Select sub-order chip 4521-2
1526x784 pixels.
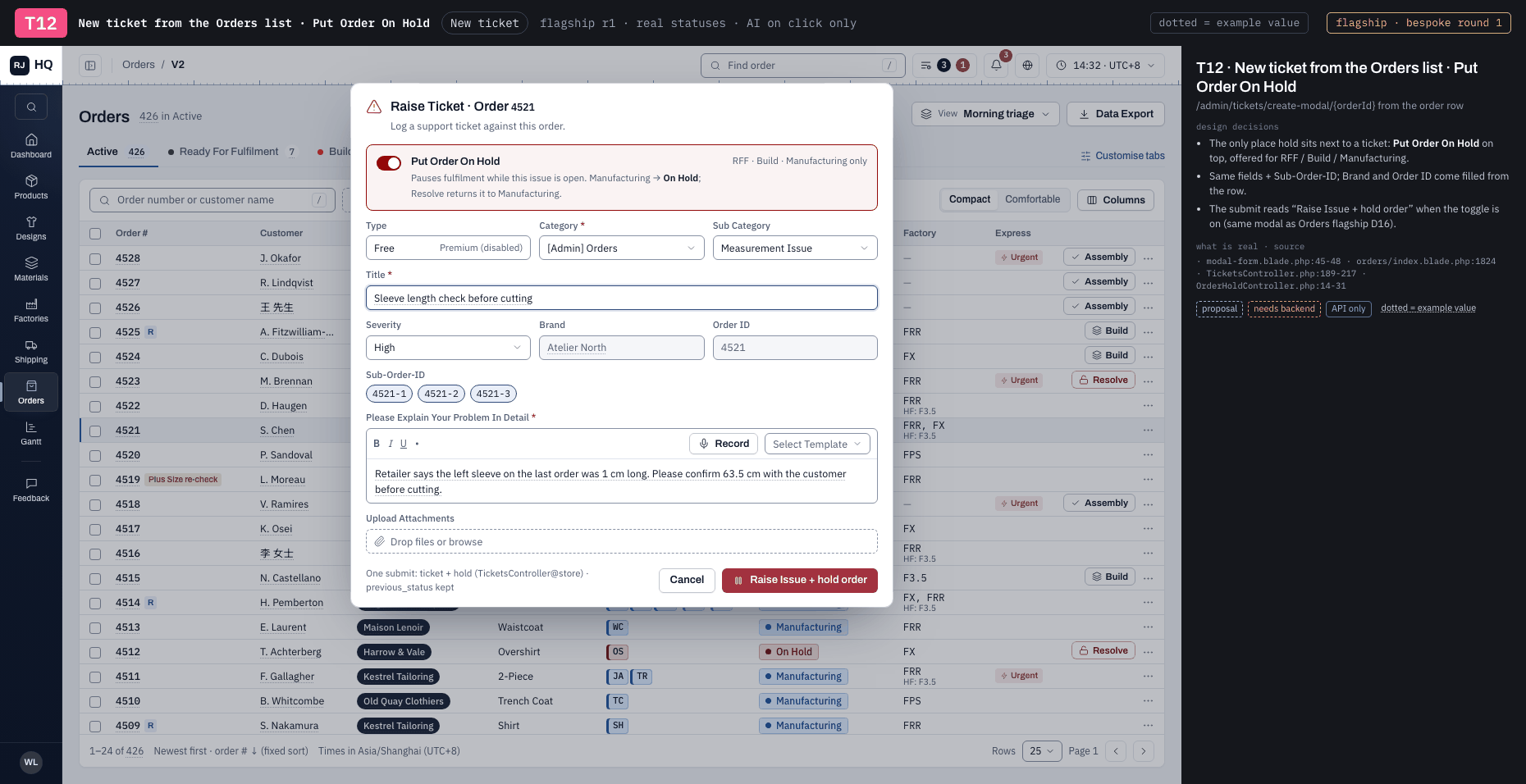click(x=441, y=394)
